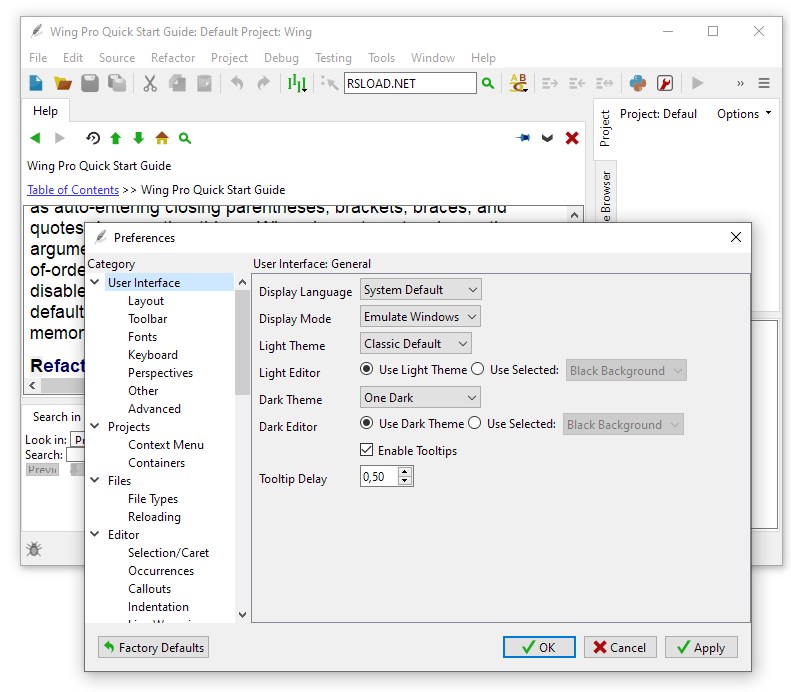791x692 pixels.
Task: Switch to the vertical Project tab
Action: [x=605, y=129]
